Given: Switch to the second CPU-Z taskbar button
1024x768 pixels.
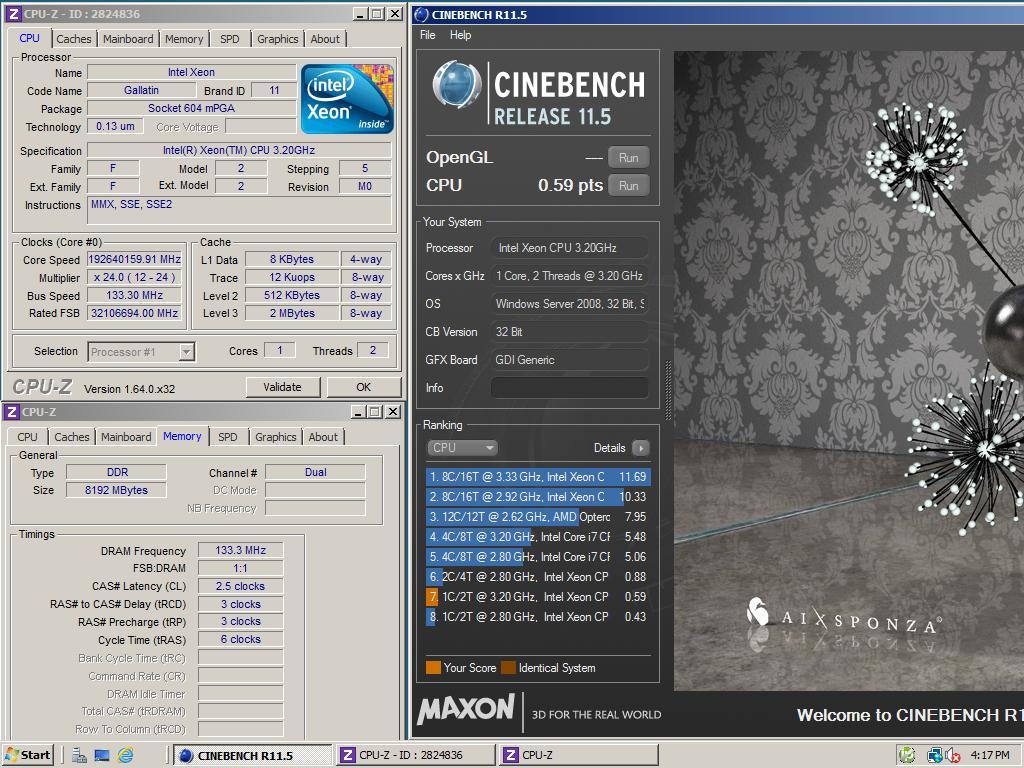Looking at the screenshot, I should 578,756.
